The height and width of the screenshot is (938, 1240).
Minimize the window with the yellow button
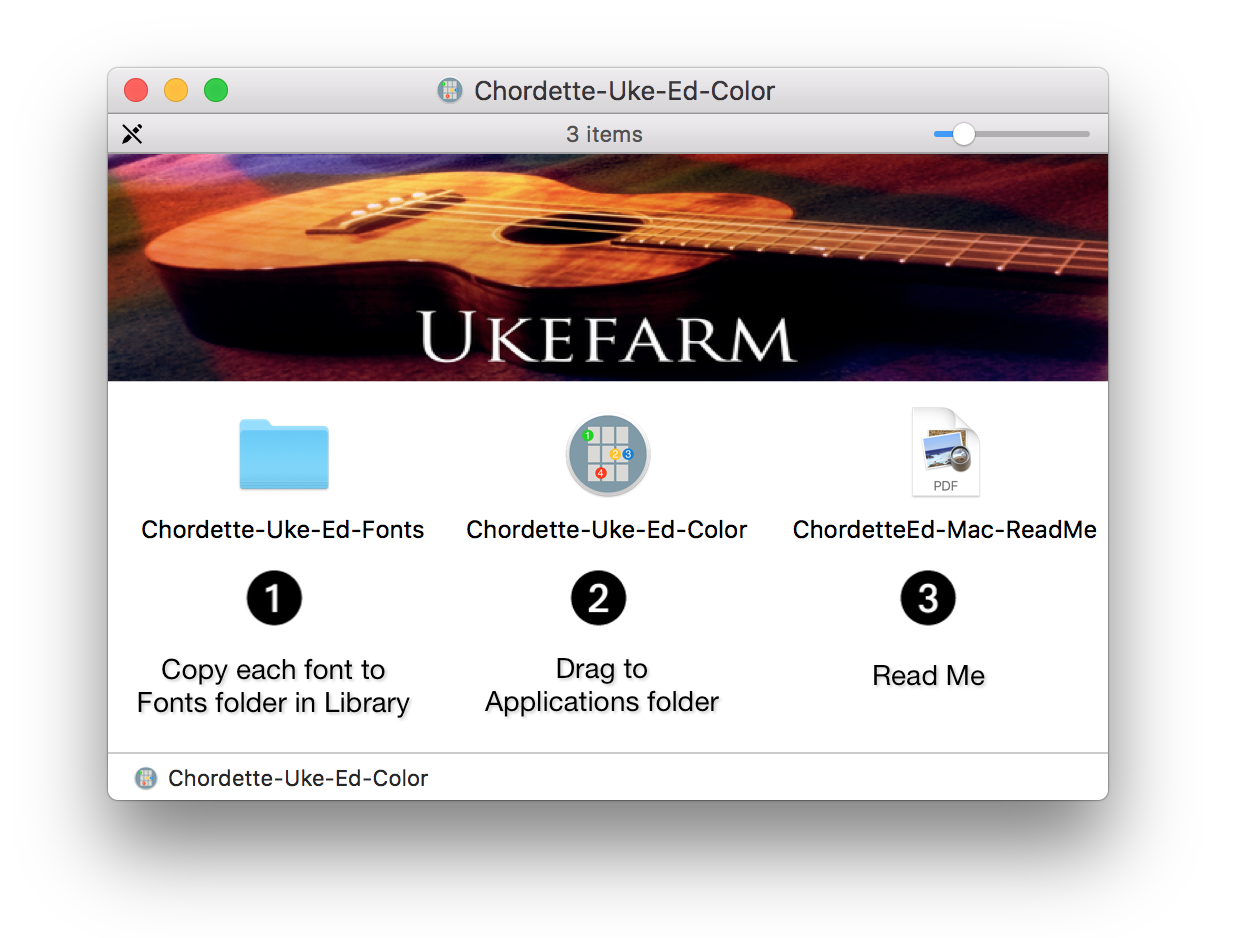point(176,90)
